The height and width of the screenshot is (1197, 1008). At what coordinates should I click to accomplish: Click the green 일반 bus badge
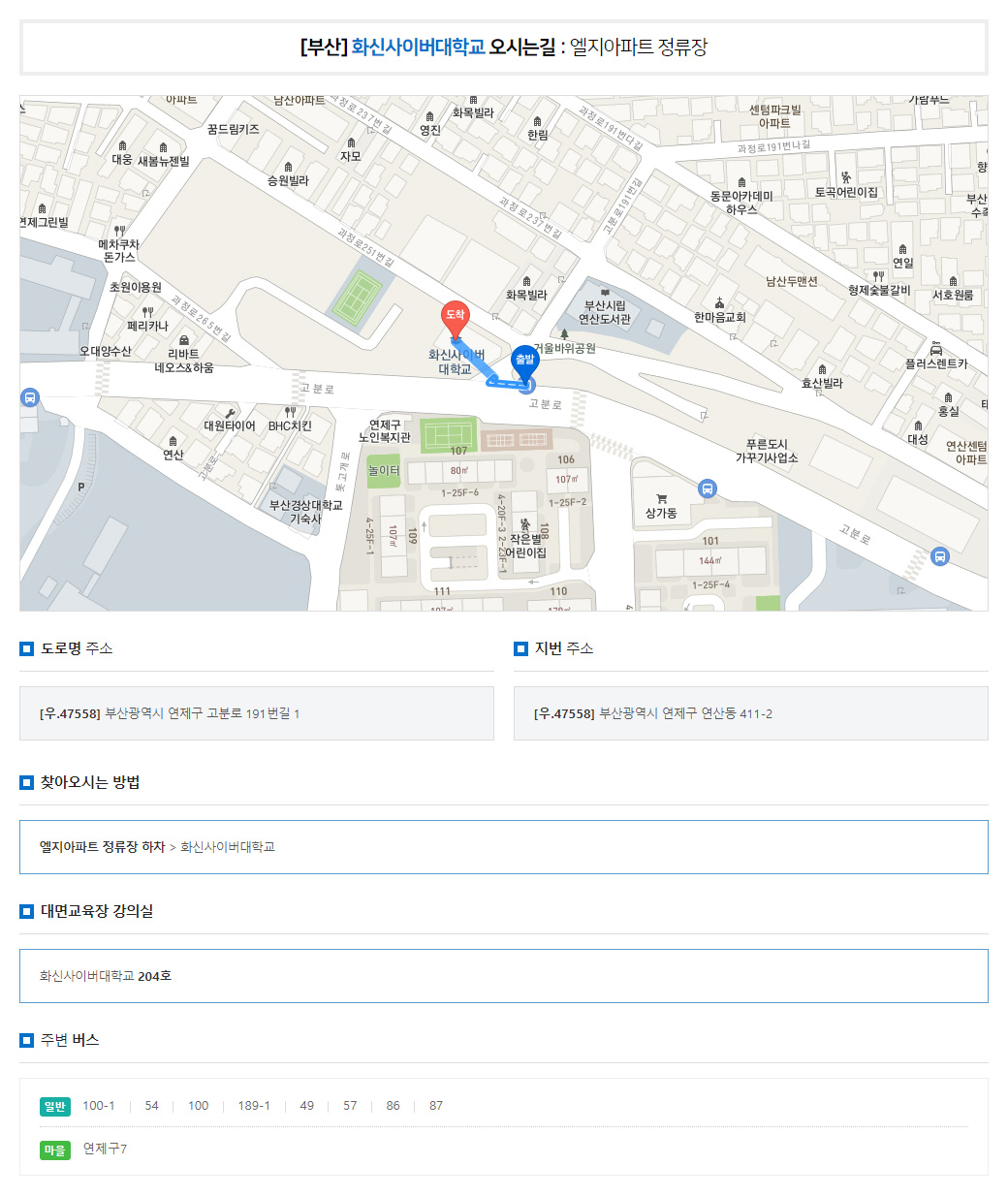55,1107
